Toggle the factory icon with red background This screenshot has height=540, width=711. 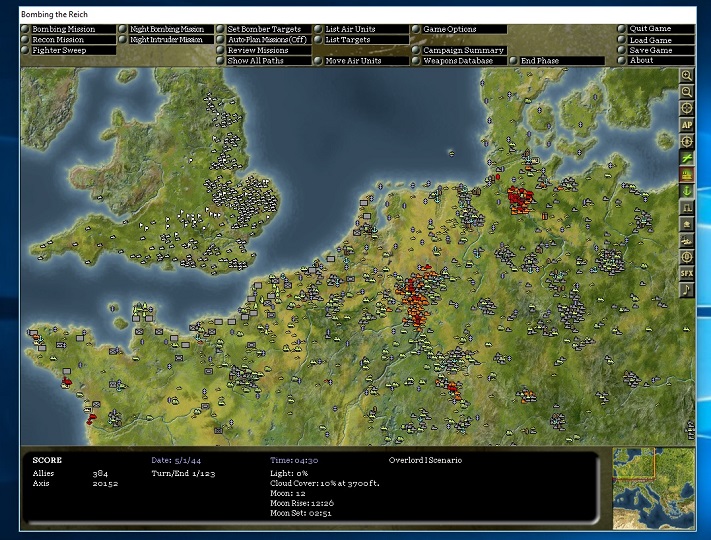tap(687, 174)
